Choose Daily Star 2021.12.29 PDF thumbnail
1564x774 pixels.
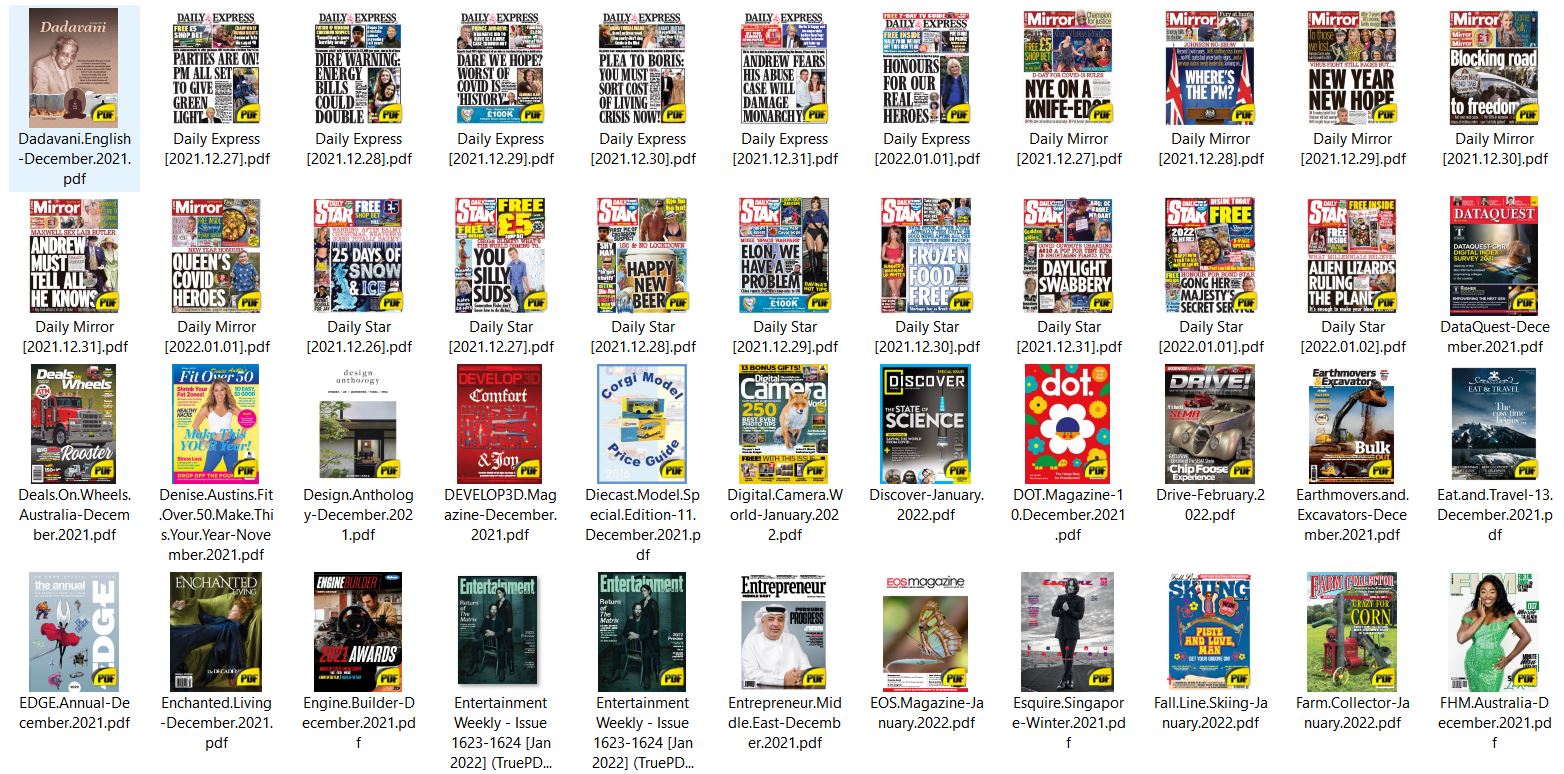click(x=784, y=255)
